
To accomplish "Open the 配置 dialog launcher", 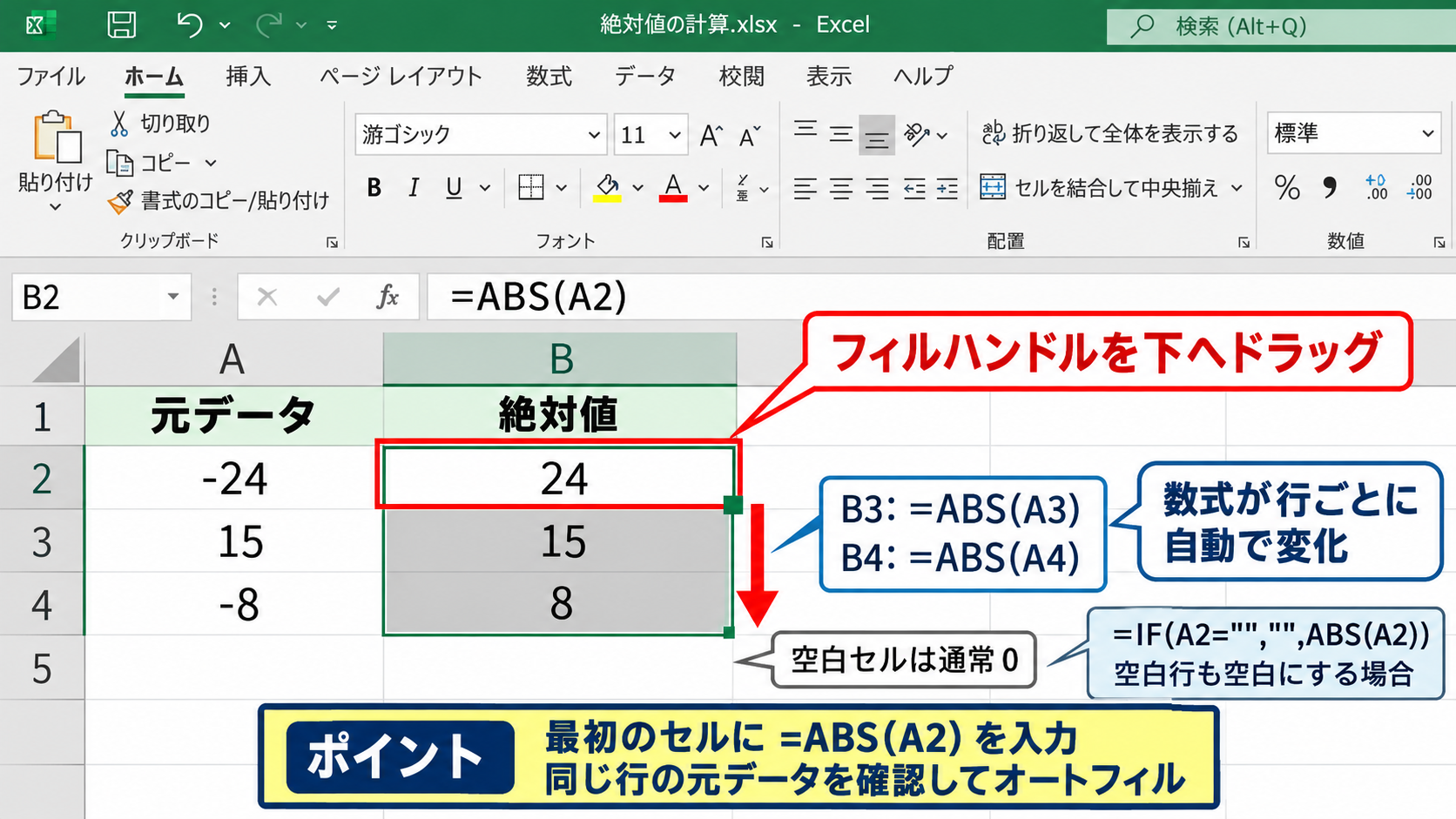I will [1244, 243].
